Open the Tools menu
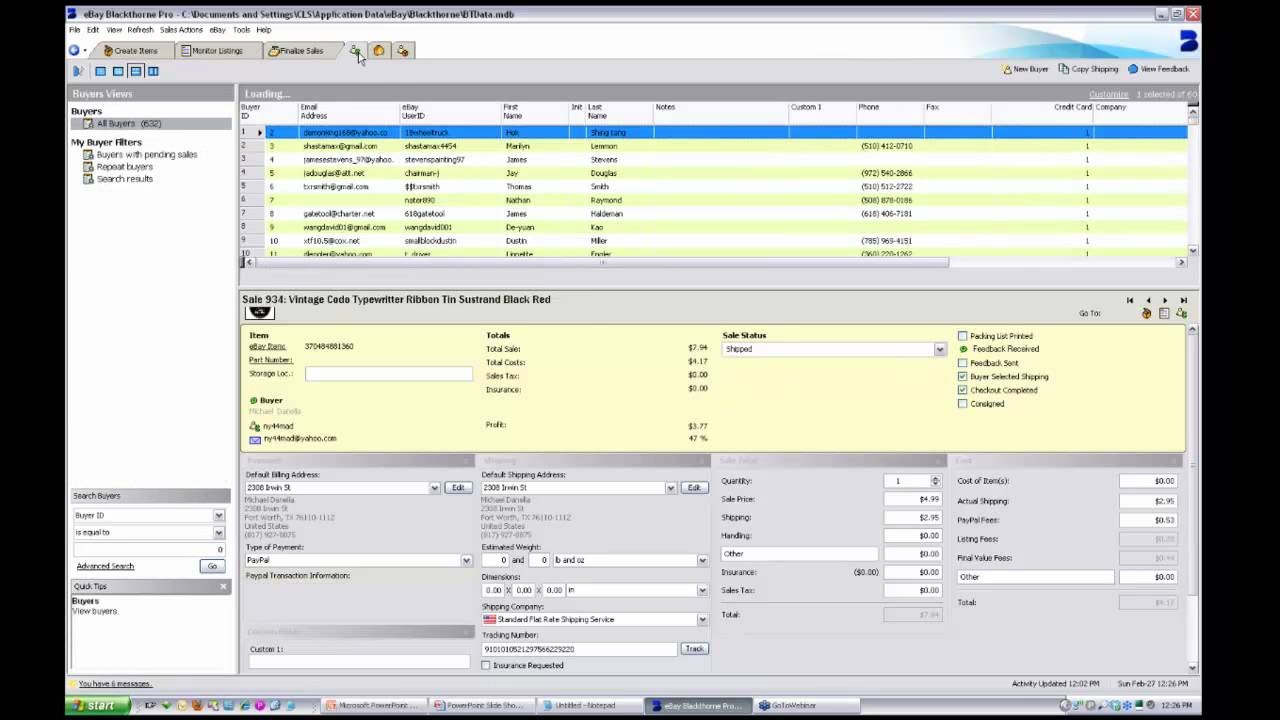Viewport: 1280px width, 720px height. [x=241, y=30]
